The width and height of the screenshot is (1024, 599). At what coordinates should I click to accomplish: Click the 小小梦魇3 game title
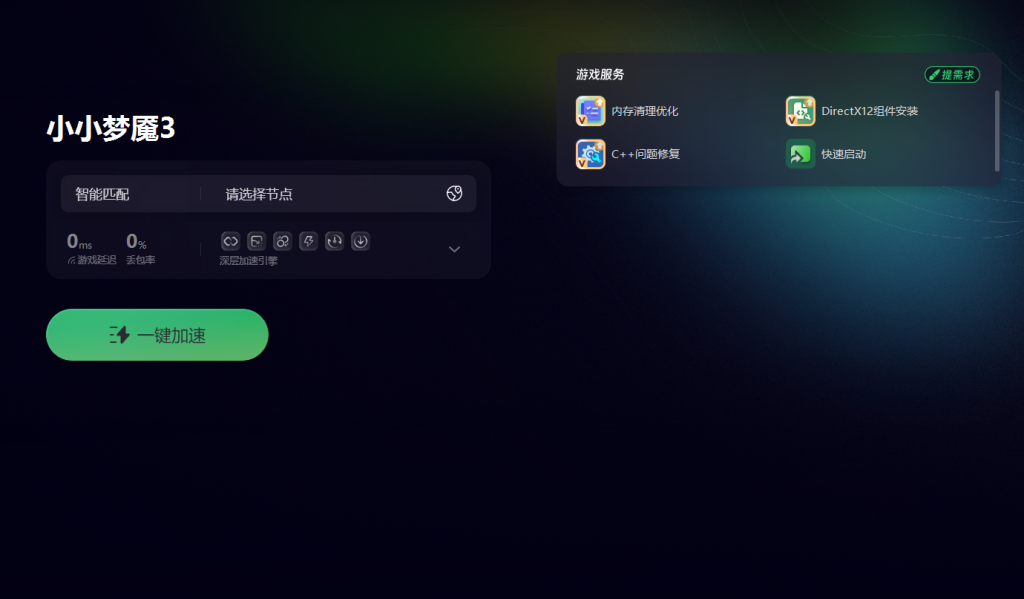point(111,129)
